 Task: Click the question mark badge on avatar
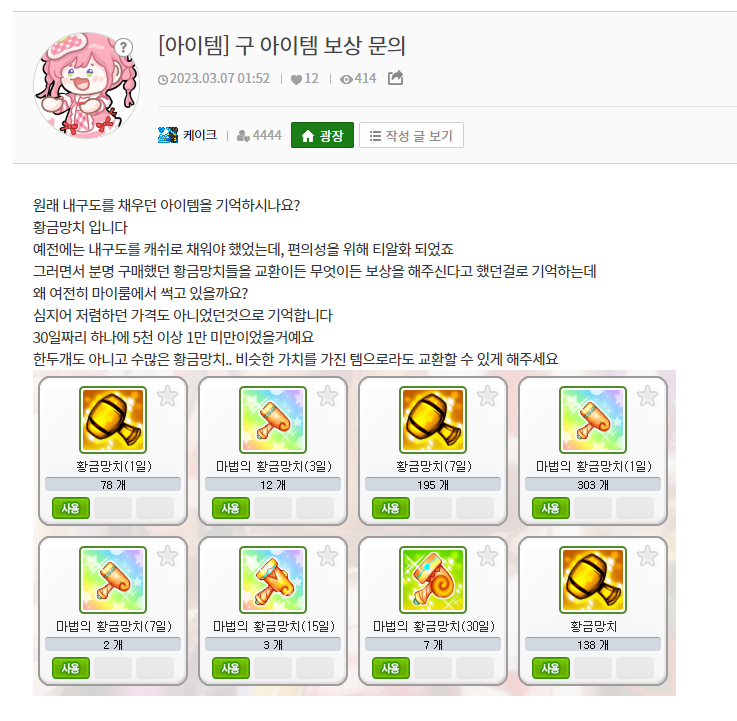[123, 47]
